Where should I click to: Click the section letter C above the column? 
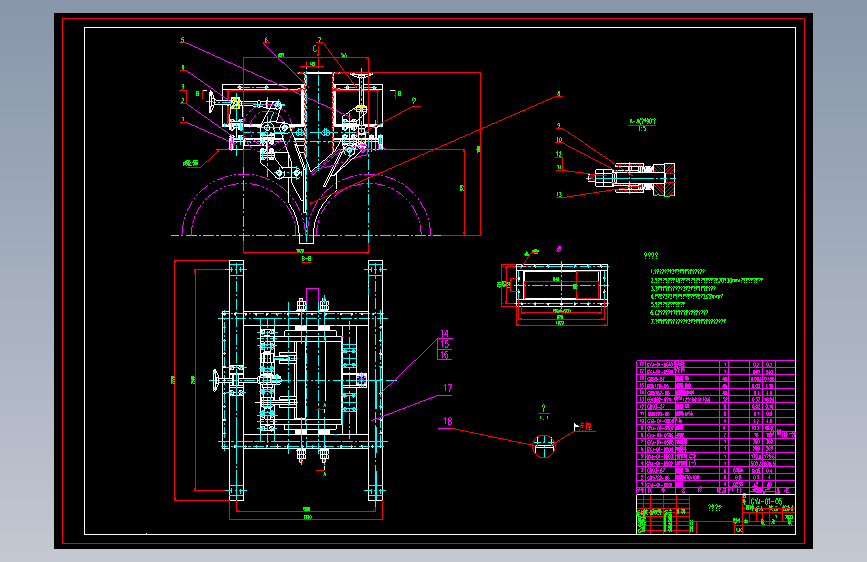point(315,49)
